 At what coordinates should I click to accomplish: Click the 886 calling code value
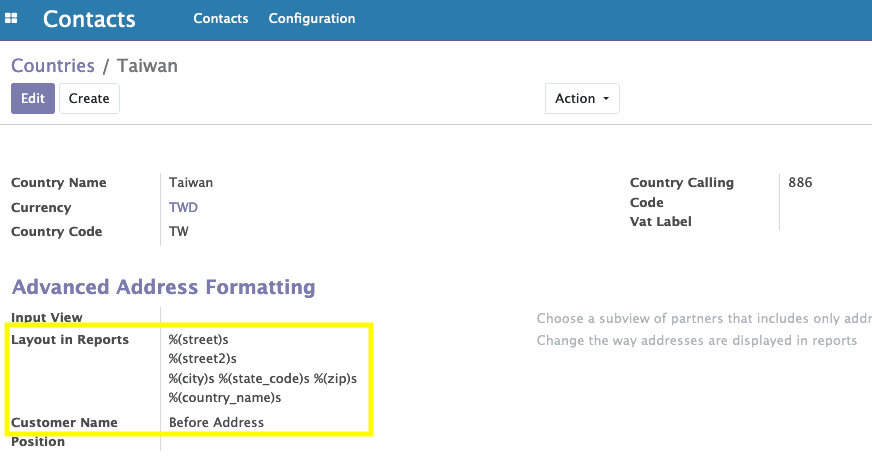[x=800, y=182]
